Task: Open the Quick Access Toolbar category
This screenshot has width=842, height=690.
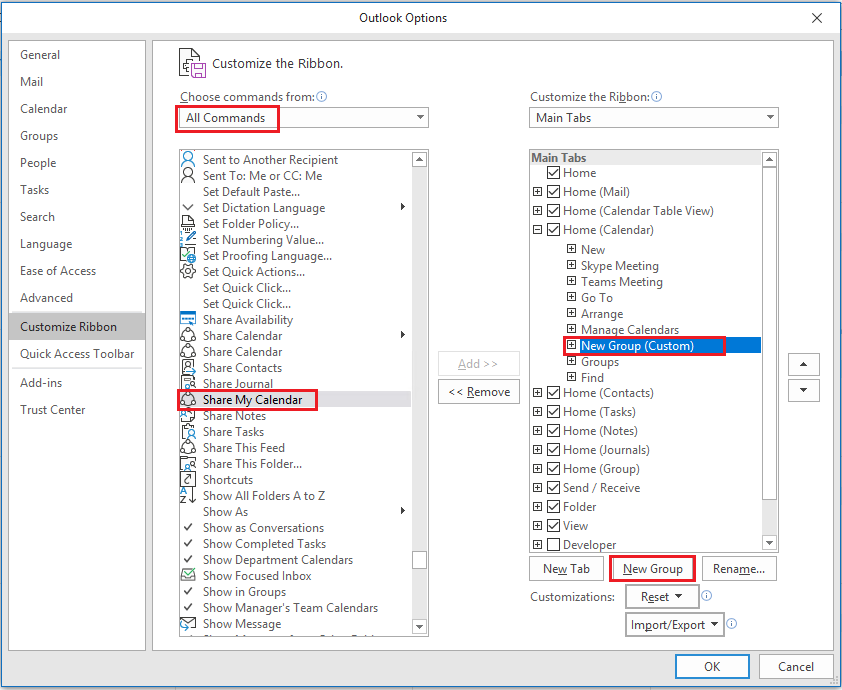Action: coord(77,353)
